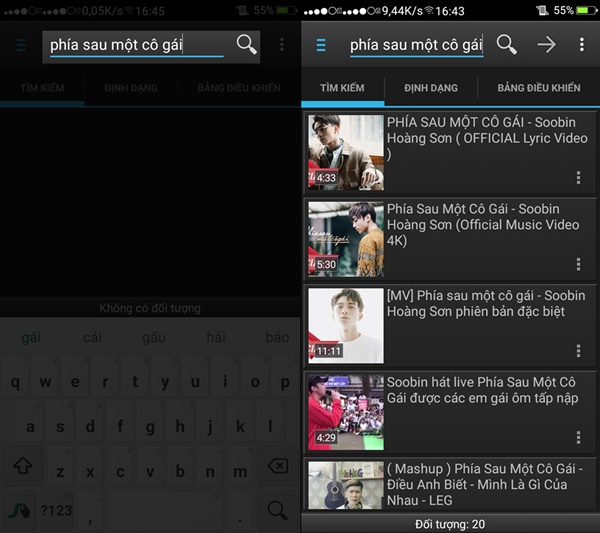This screenshot has height=533, width=600.
Task: Tap the keyboard search enter key
Action: 277,510
